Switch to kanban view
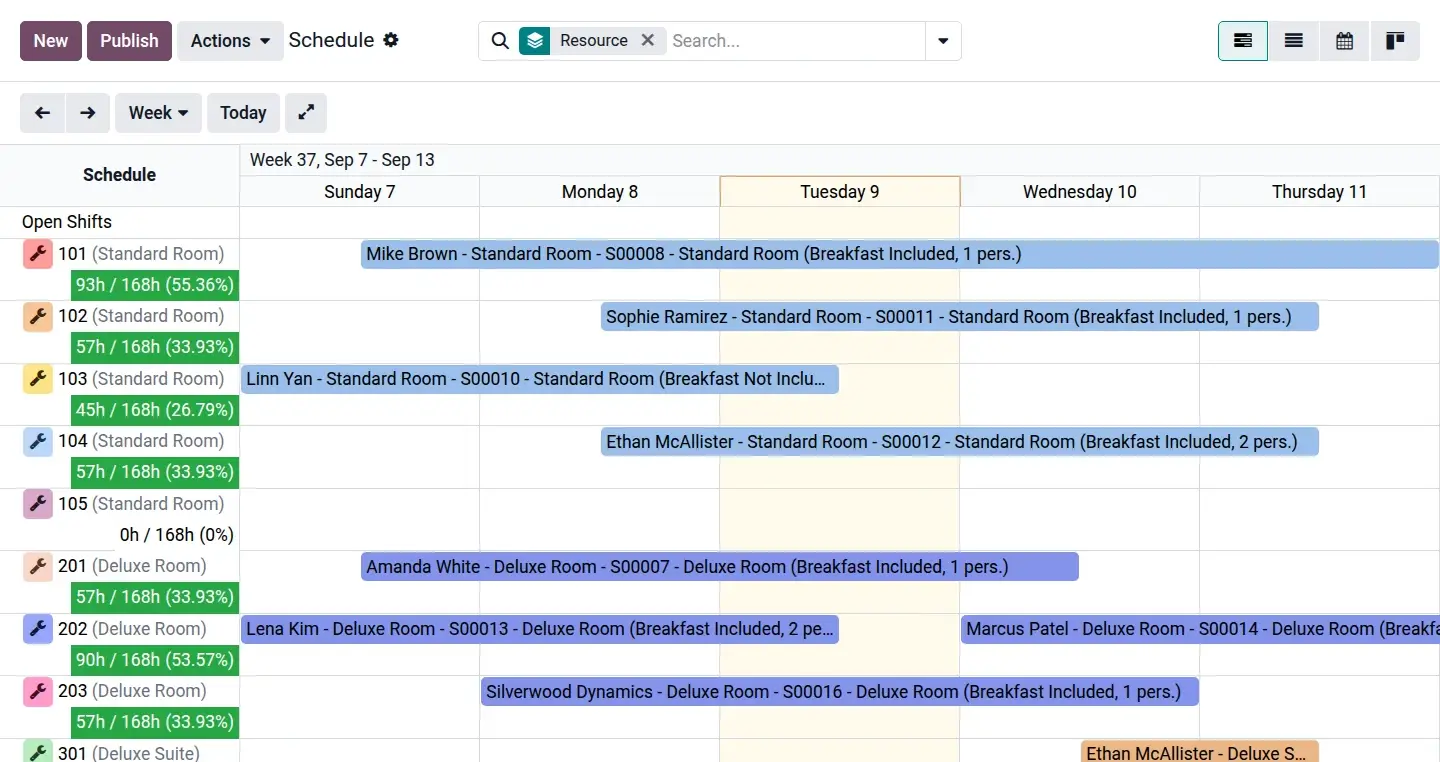Viewport: 1440px width, 762px height. (1395, 41)
